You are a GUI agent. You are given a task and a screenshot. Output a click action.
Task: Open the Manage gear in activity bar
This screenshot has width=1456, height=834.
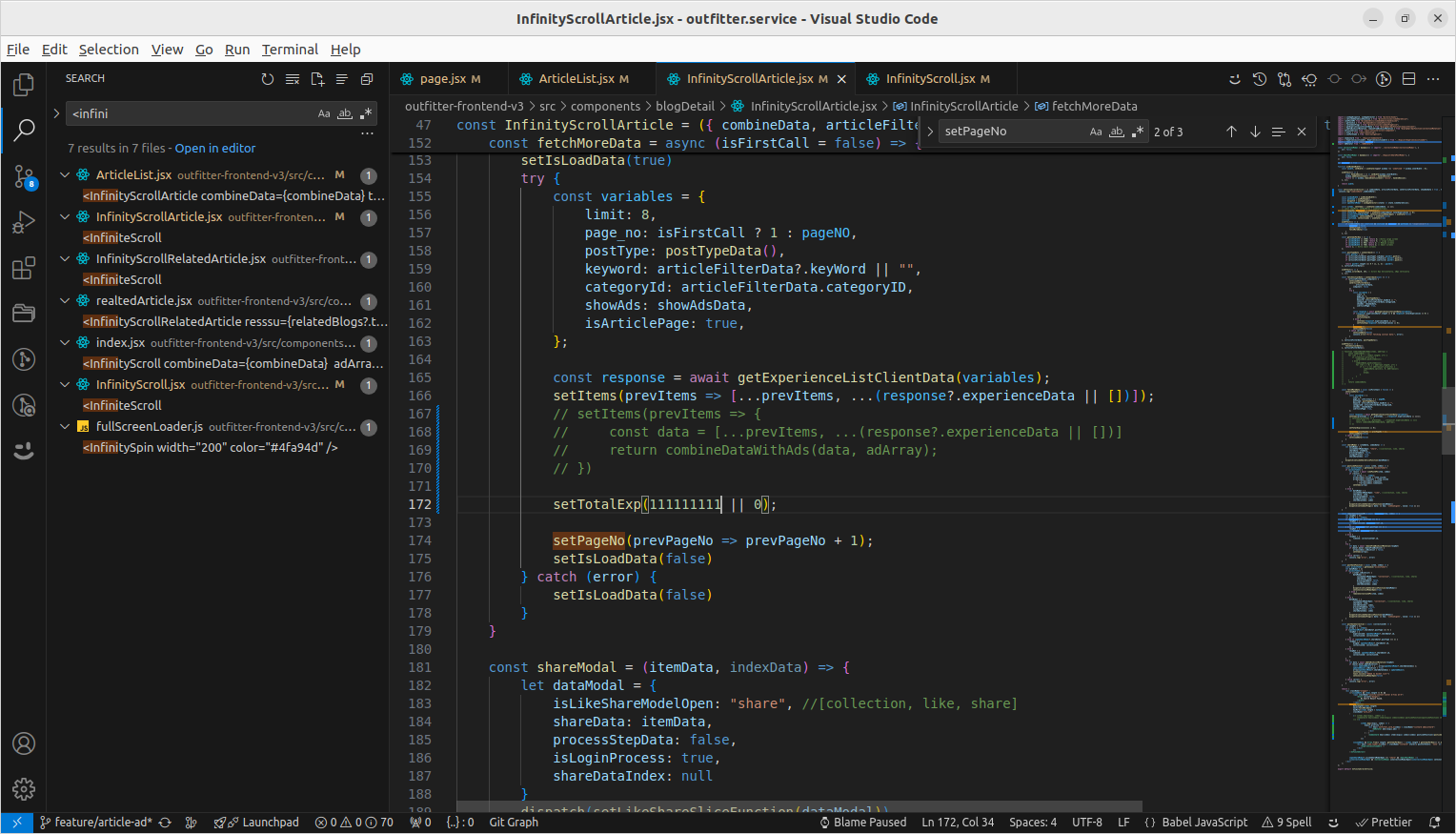point(24,789)
